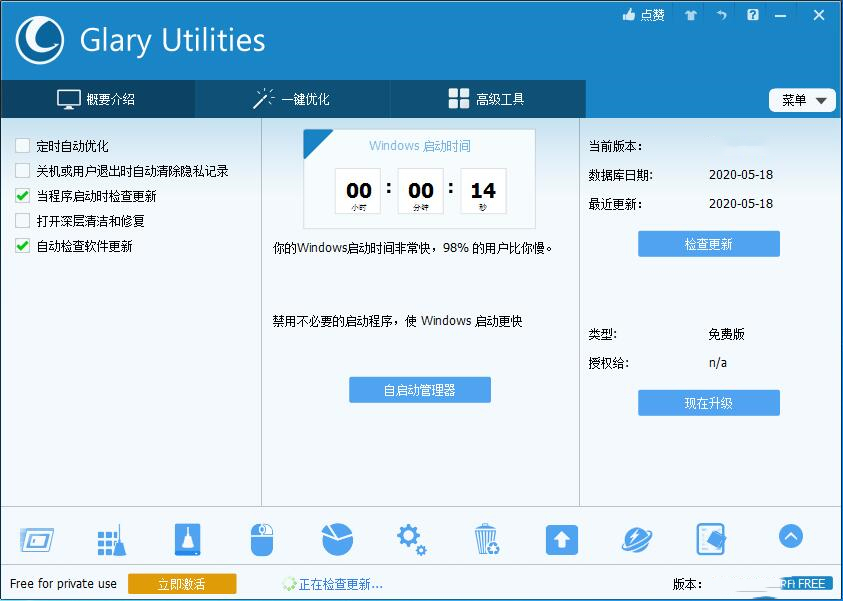Image resolution: width=843 pixels, height=601 pixels.
Task: Switch to 概要介绍 tab
Action: tap(97, 99)
